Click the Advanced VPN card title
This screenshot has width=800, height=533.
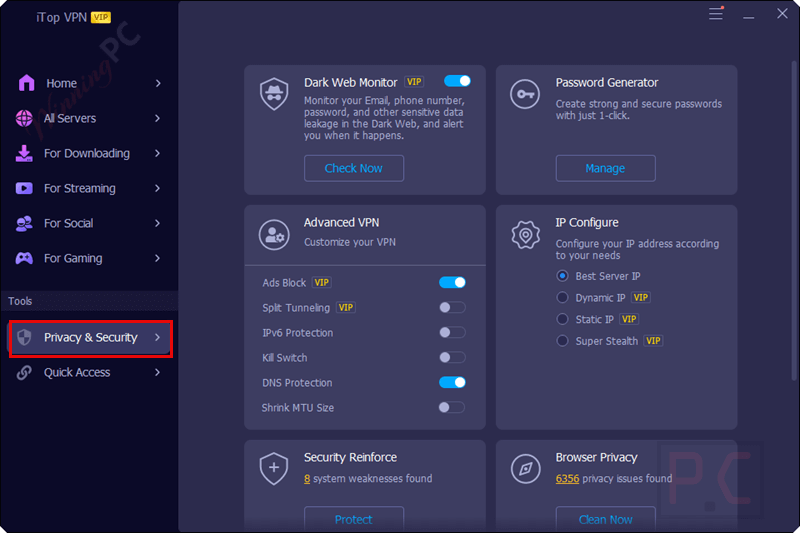point(341,222)
